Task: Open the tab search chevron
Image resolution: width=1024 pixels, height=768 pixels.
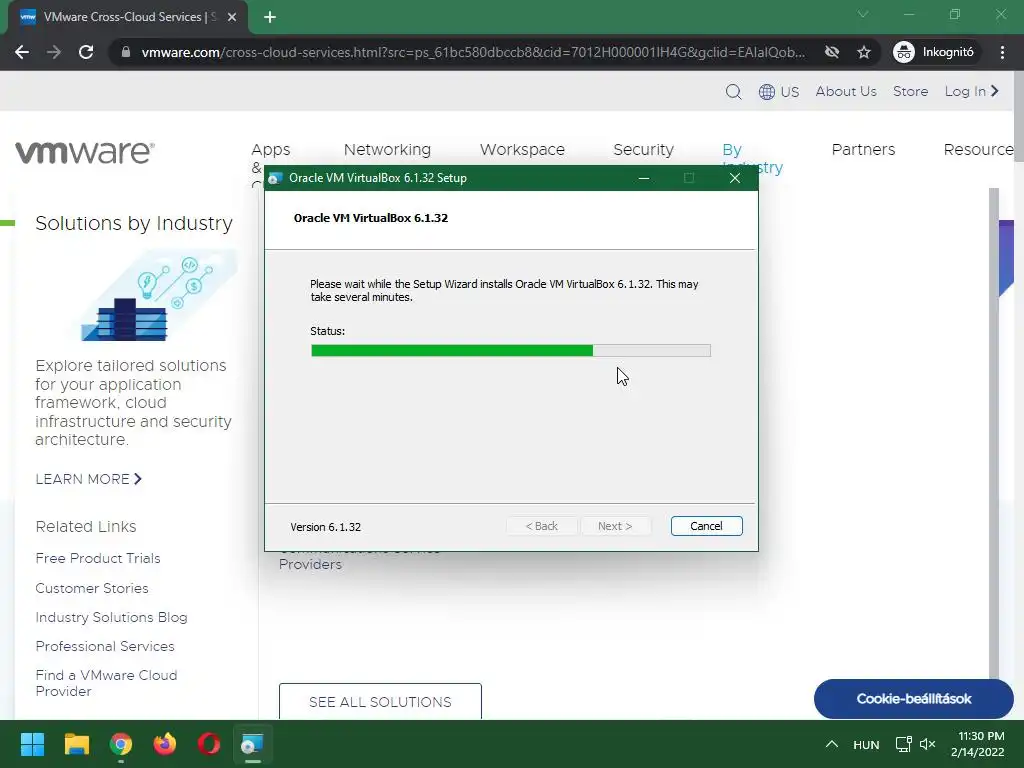Action: tap(863, 14)
